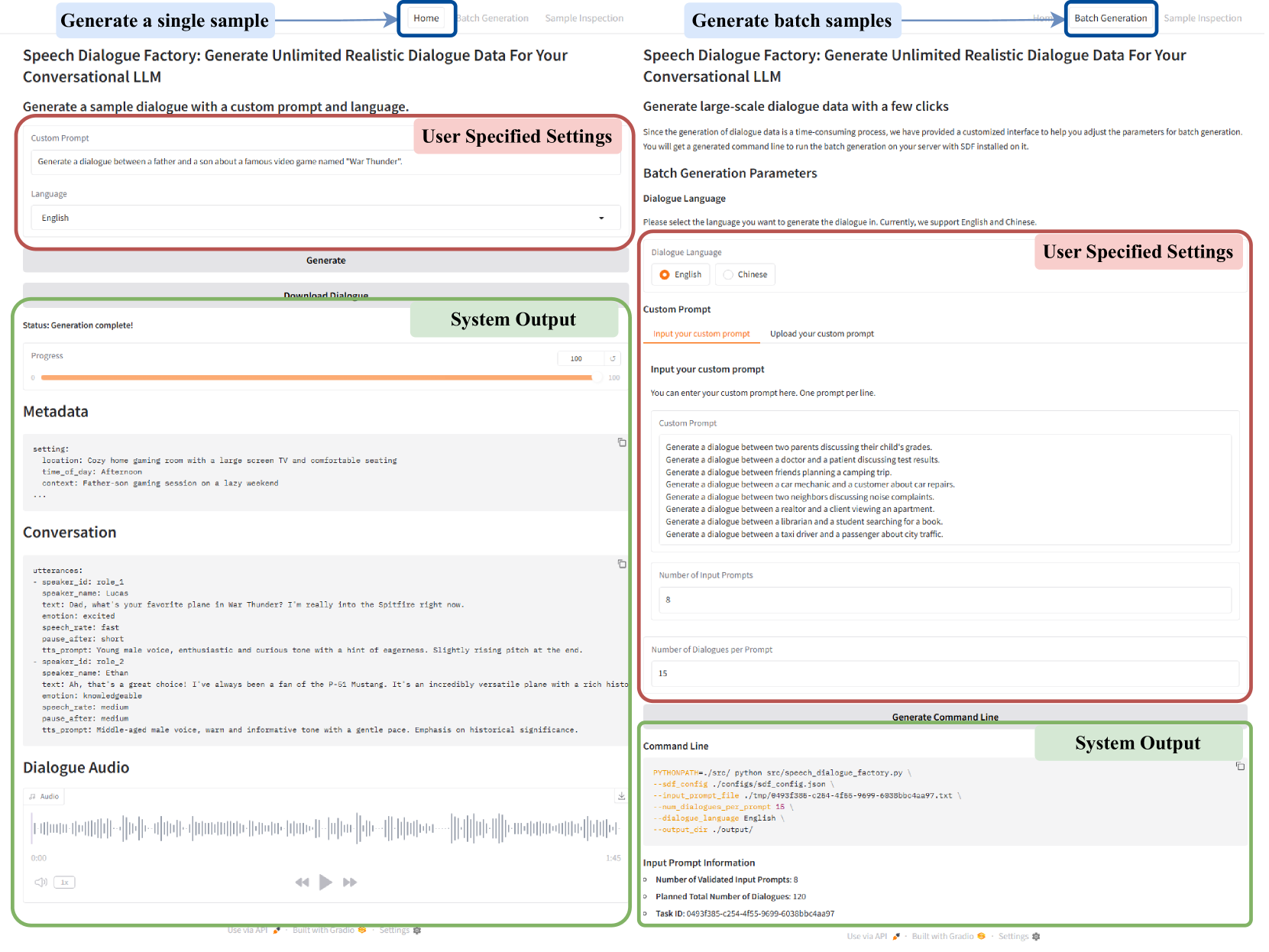1269x952 pixels.
Task: Focus the single-line Custom Prompt field
Action: coord(325,161)
